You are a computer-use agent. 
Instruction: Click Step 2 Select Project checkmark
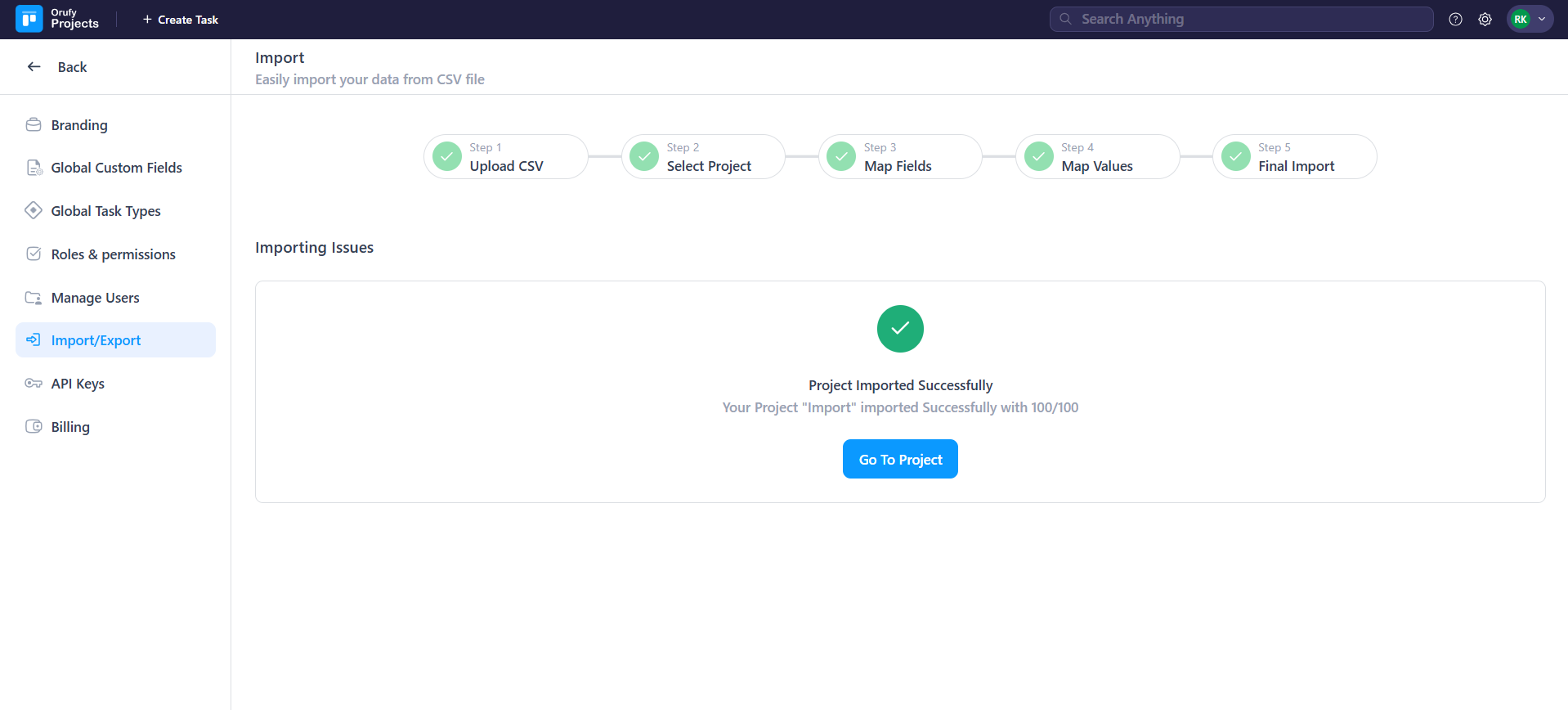pos(644,156)
